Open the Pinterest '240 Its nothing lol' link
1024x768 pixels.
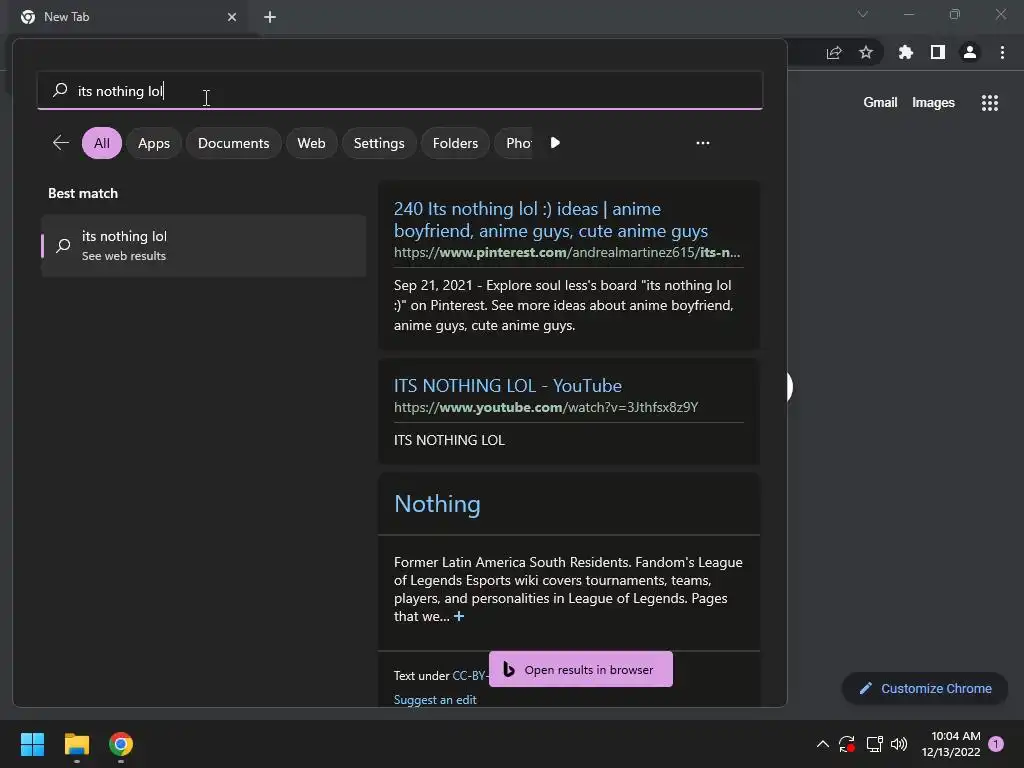[551, 219]
